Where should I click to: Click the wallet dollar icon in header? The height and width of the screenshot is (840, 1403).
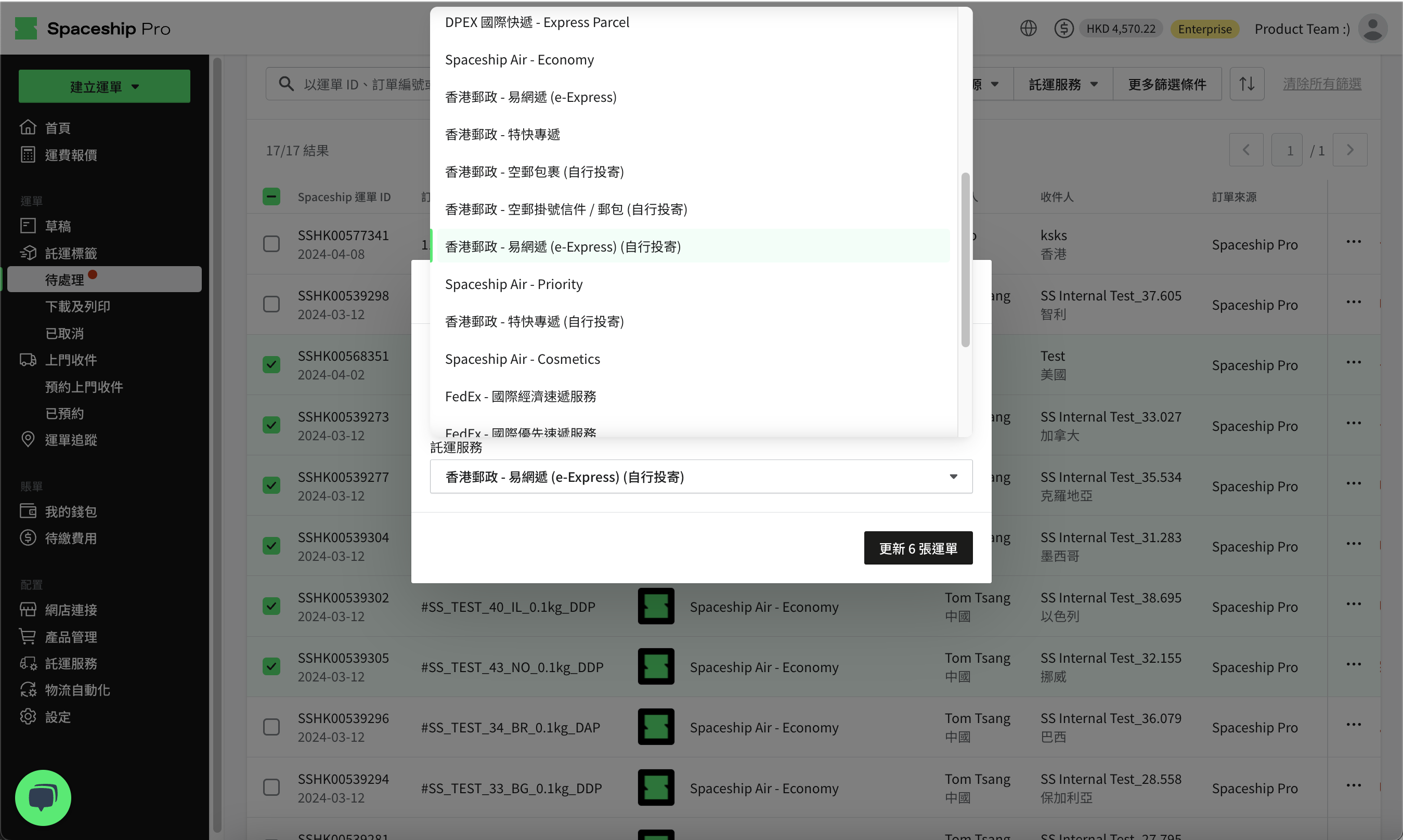1064,28
